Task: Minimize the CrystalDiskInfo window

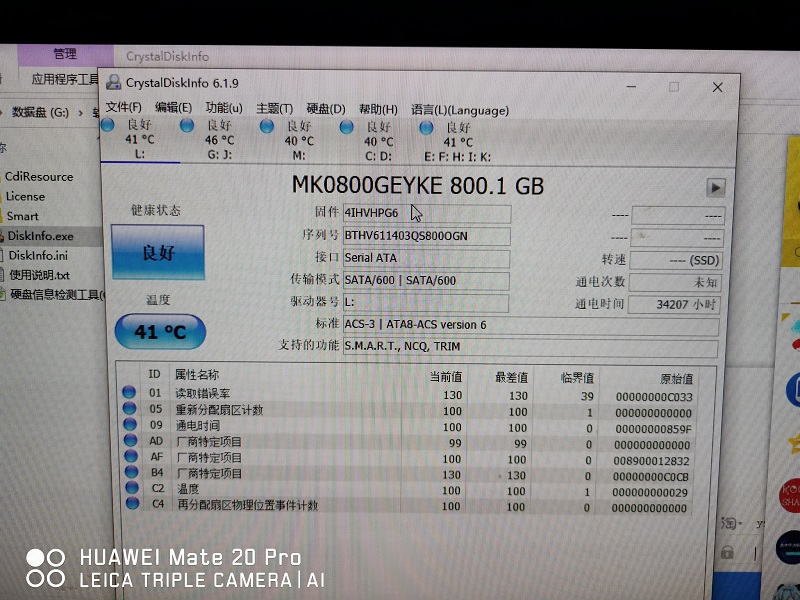Action: (x=631, y=87)
